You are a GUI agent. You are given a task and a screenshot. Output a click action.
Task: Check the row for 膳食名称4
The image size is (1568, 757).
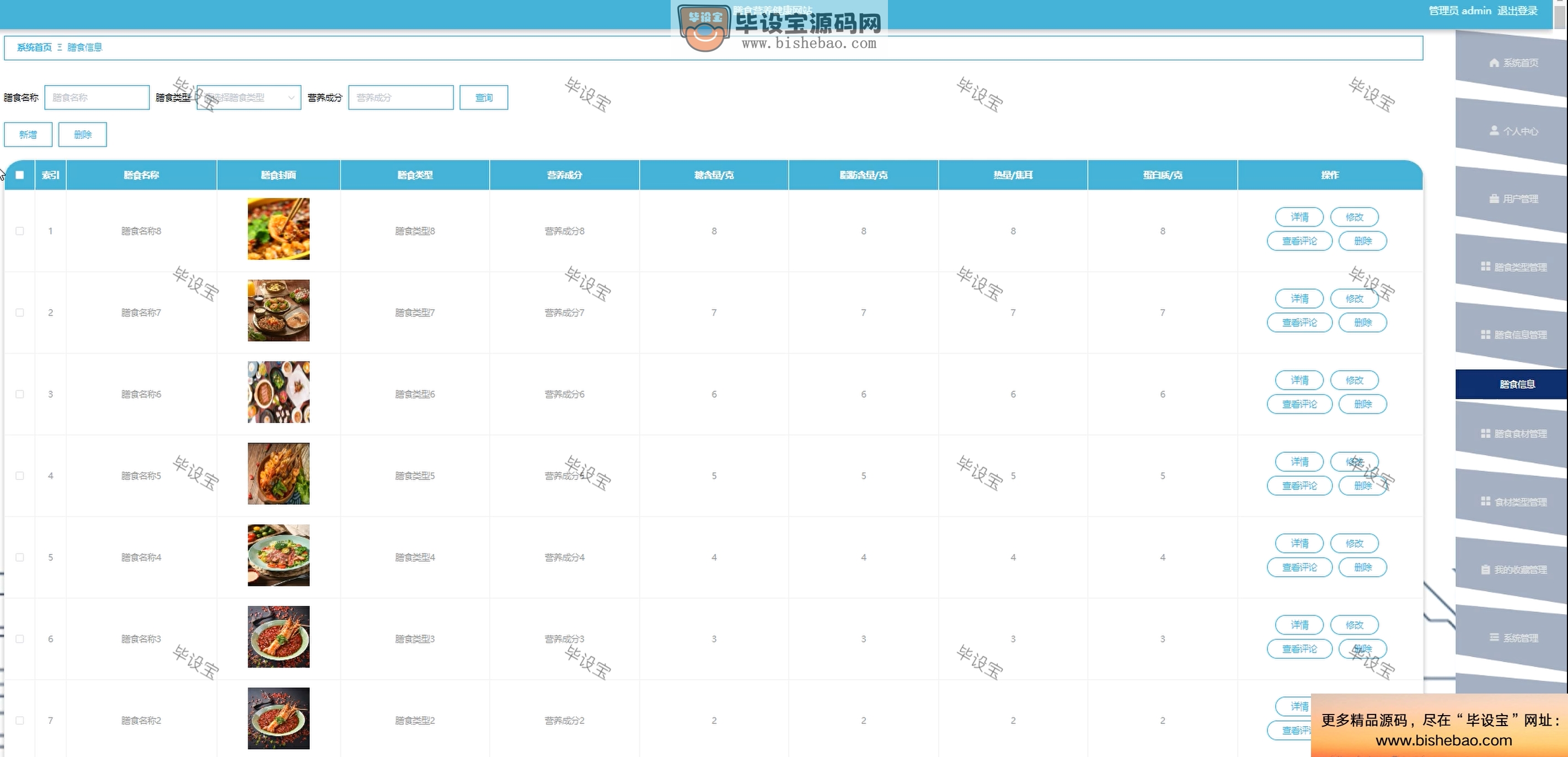[x=19, y=557]
